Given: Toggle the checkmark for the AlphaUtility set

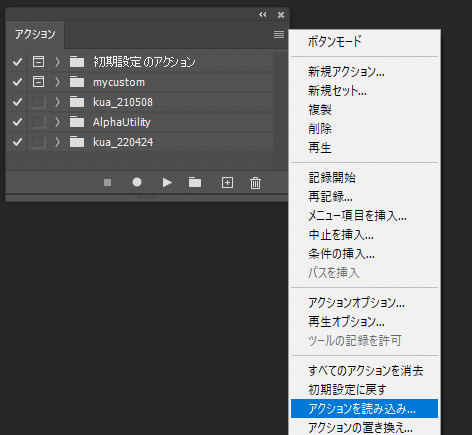Looking at the screenshot, I should click(x=17, y=122).
